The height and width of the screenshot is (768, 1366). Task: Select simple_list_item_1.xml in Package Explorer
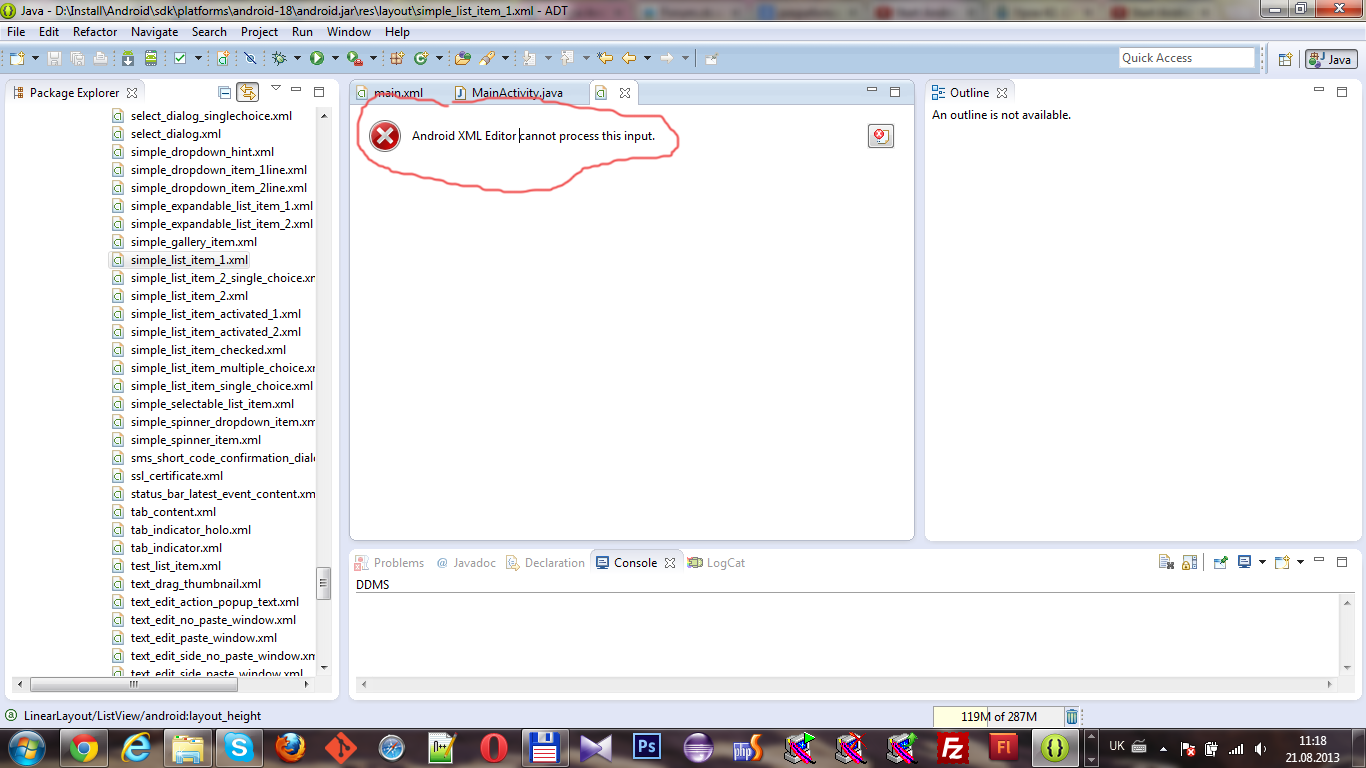[179, 260]
